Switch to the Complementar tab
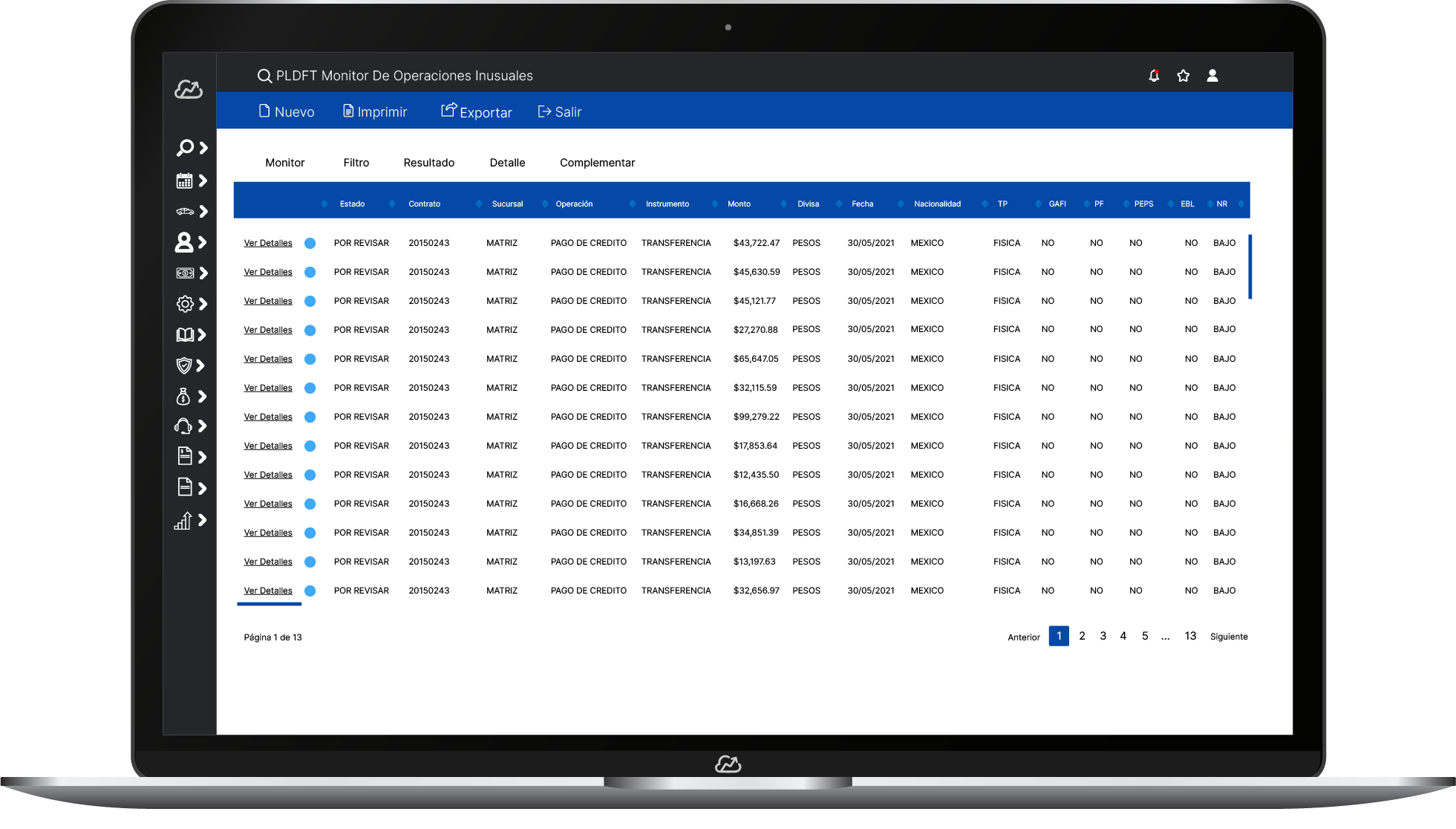The width and height of the screenshot is (1456, 829). (597, 163)
